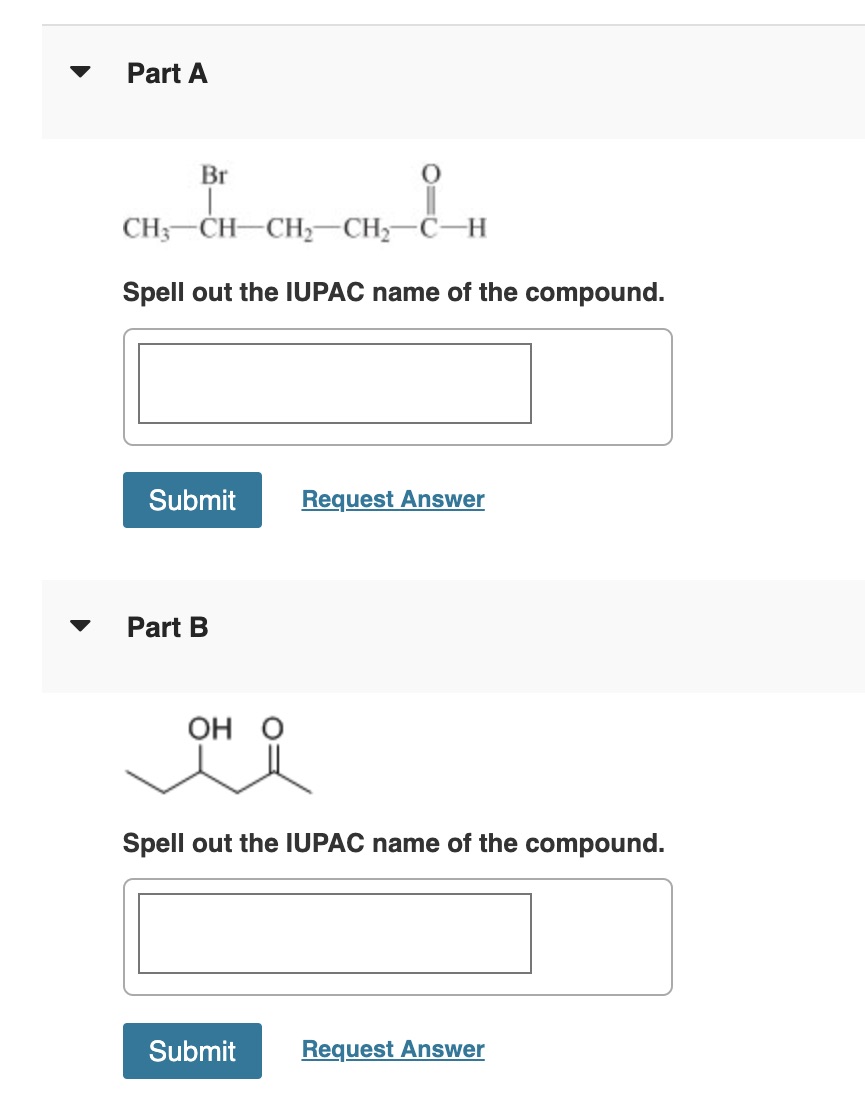Viewport: 865px width, 1112px height.
Task: Click the CH3 group in Part A structure
Action: 143,230
